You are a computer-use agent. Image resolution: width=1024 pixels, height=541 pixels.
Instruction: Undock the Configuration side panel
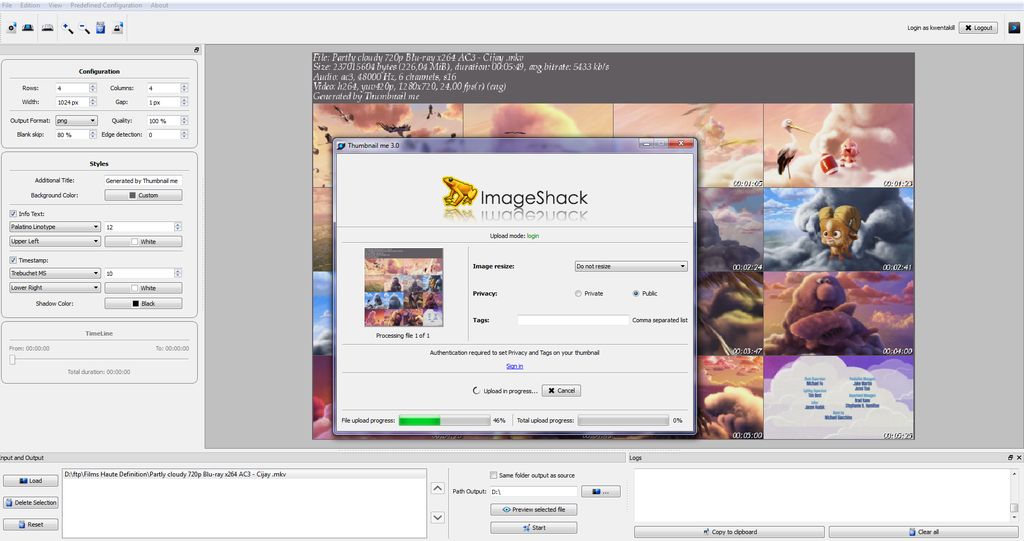click(x=197, y=50)
